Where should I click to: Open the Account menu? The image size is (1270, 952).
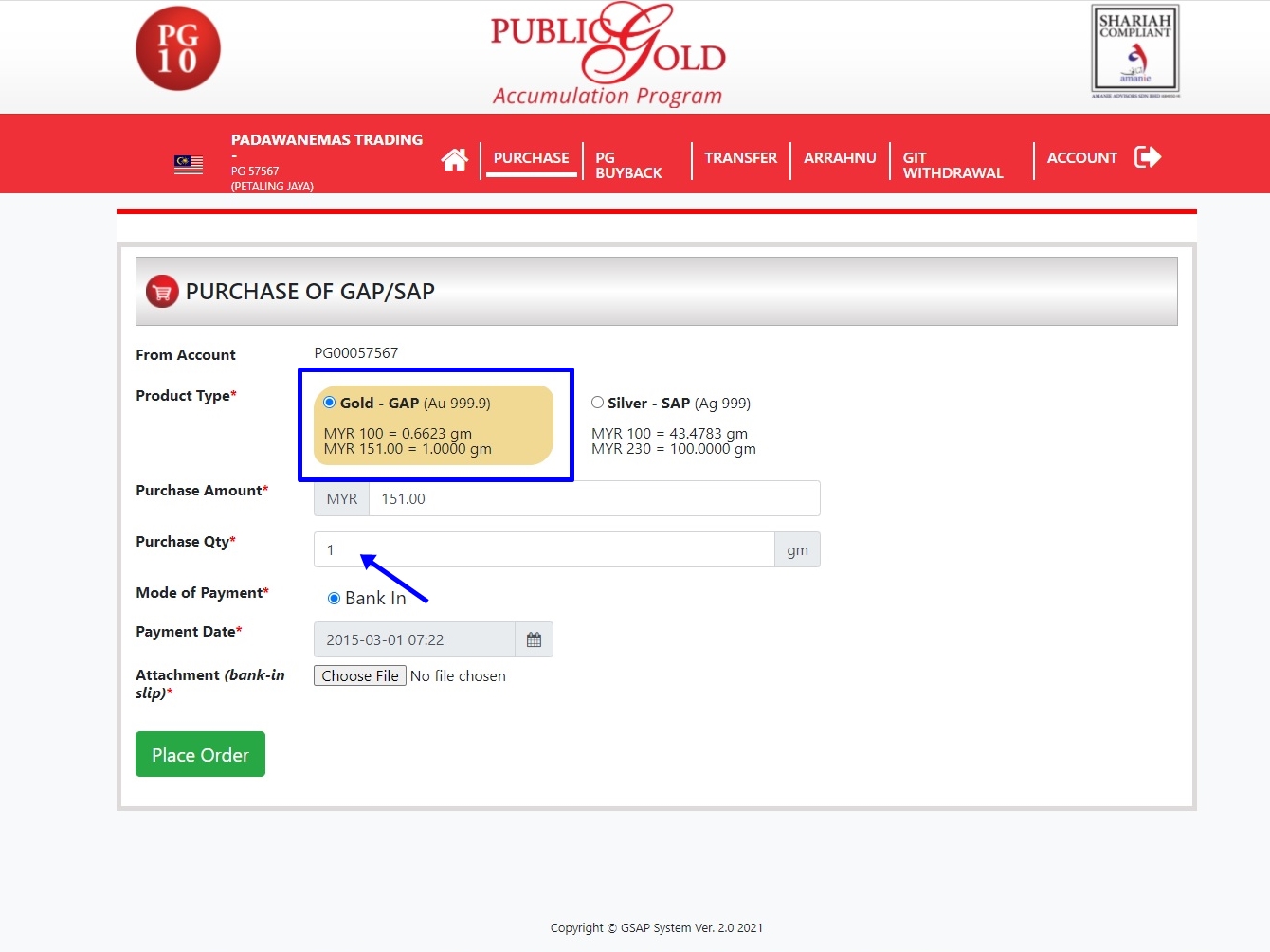pyautogui.click(x=1081, y=158)
